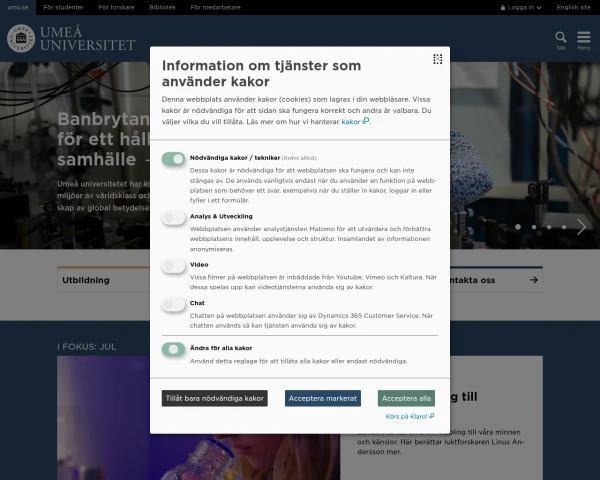Click the Acceptera alla button
This screenshot has height=480, width=600.
pyautogui.click(x=406, y=398)
